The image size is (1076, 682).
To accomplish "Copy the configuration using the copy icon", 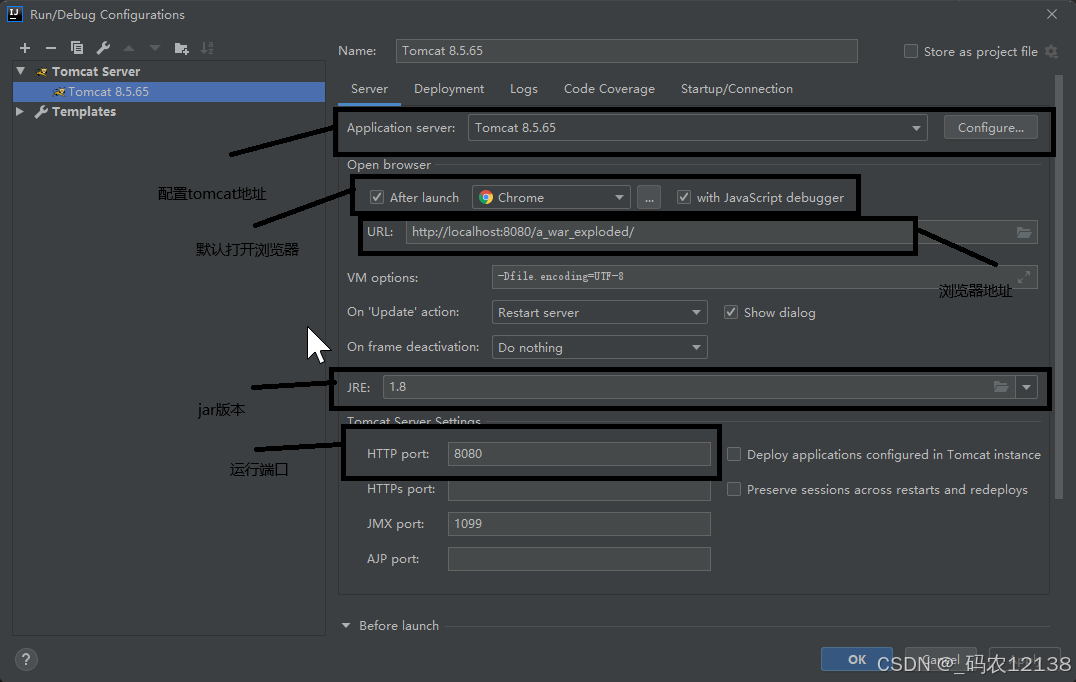I will tap(77, 48).
